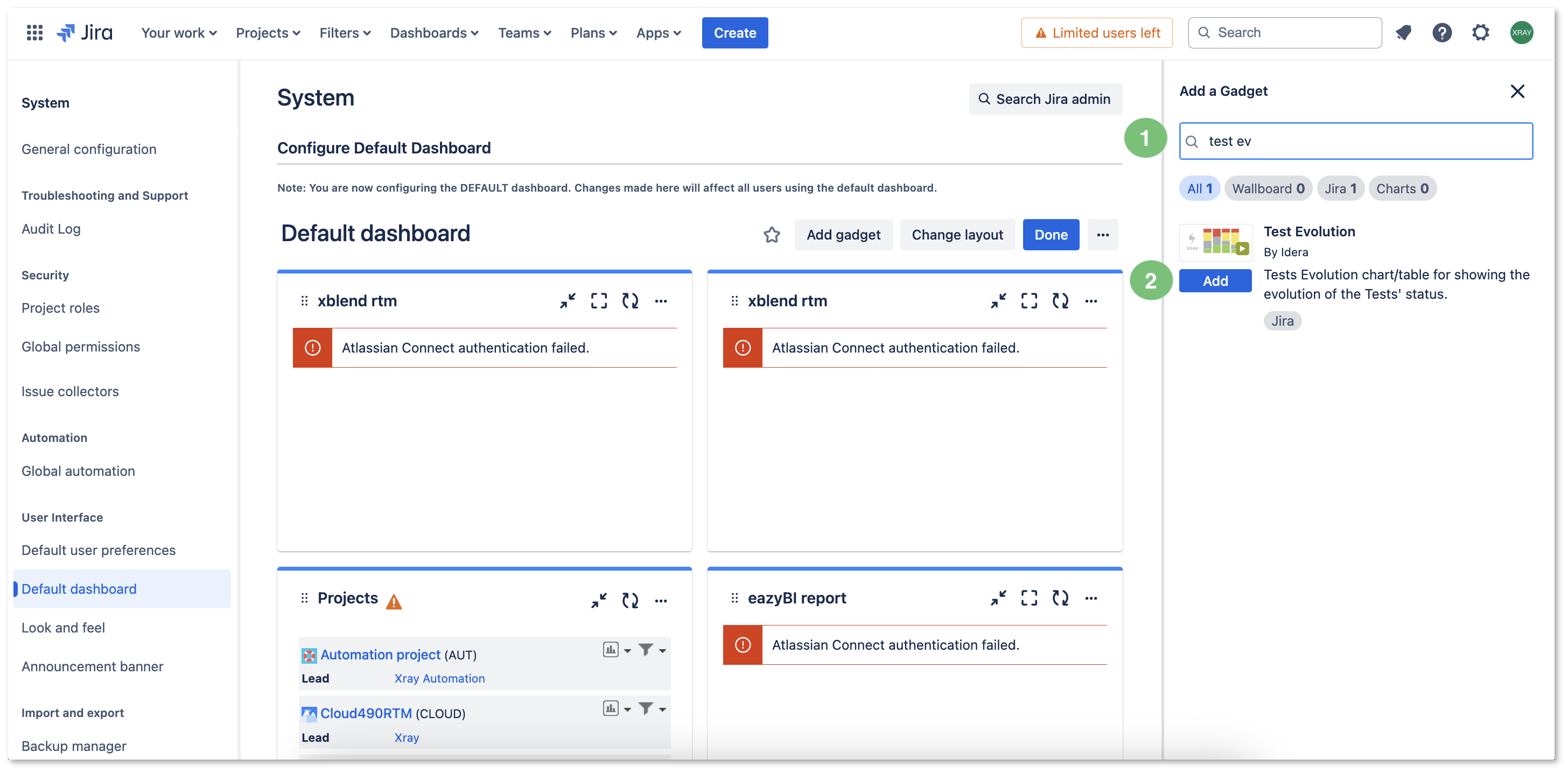
Task: Open Global automation in sidebar
Action: click(78, 471)
